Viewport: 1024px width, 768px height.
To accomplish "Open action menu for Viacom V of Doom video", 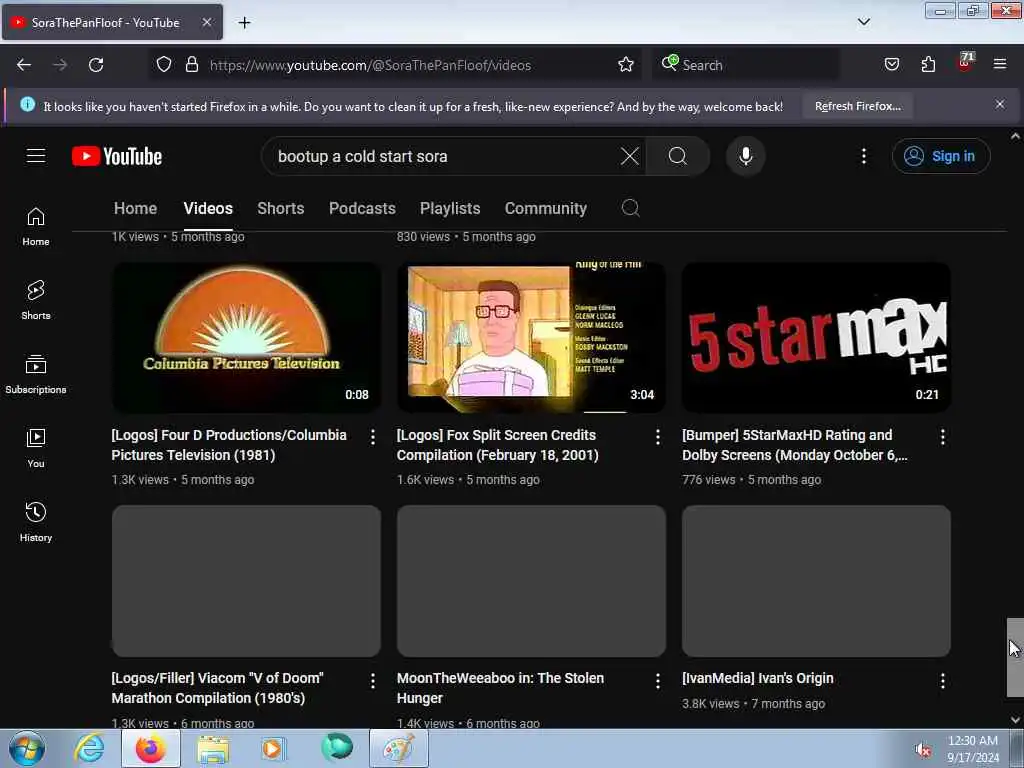I will 372,680.
